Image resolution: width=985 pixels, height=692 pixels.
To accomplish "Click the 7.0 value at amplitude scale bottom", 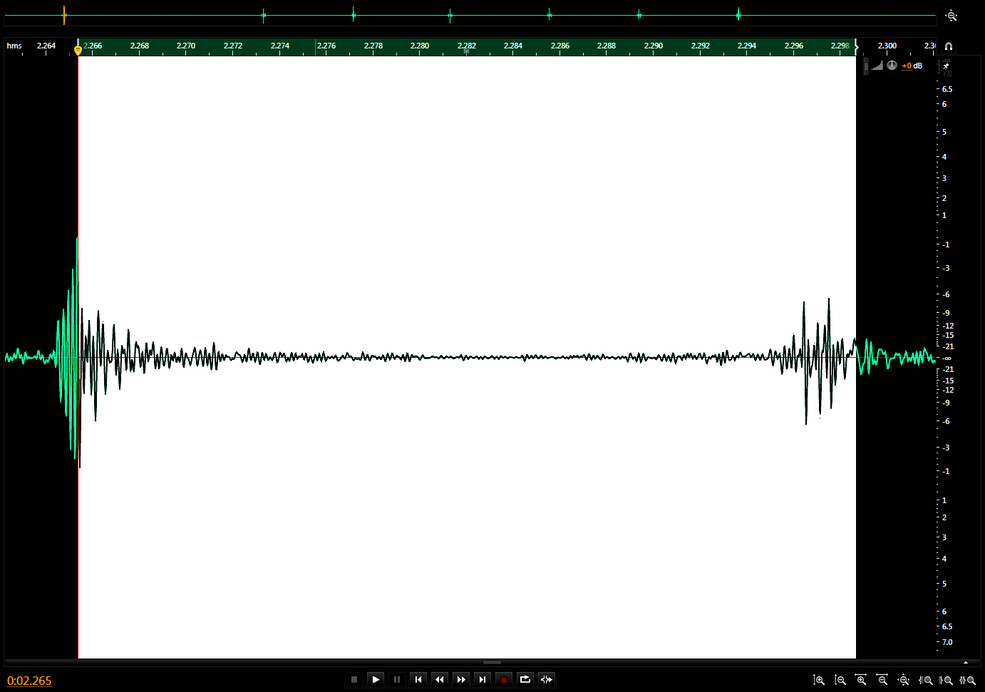I will pyautogui.click(x=947, y=642).
